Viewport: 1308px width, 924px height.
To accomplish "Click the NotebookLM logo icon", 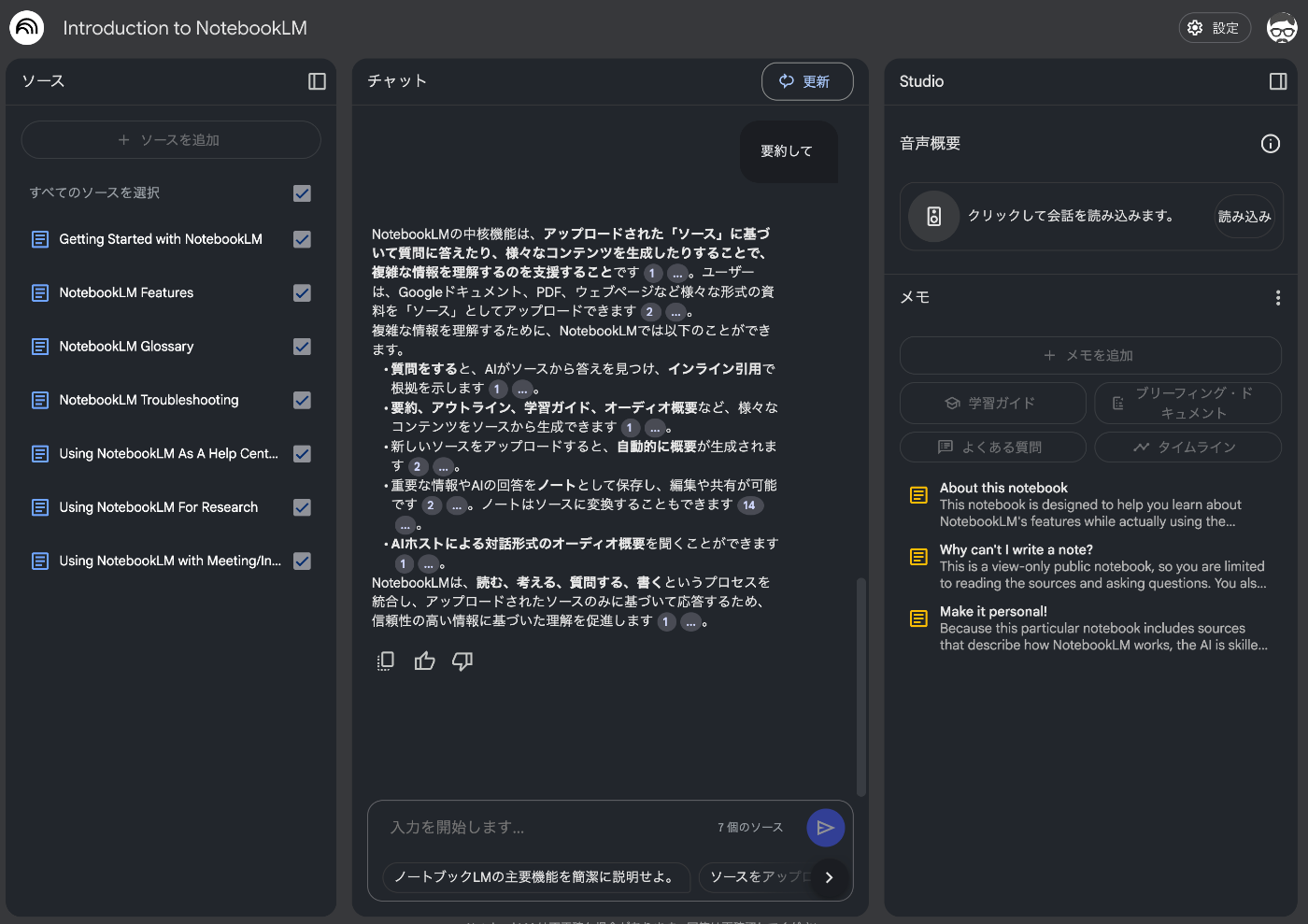I will [x=27, y=28].
